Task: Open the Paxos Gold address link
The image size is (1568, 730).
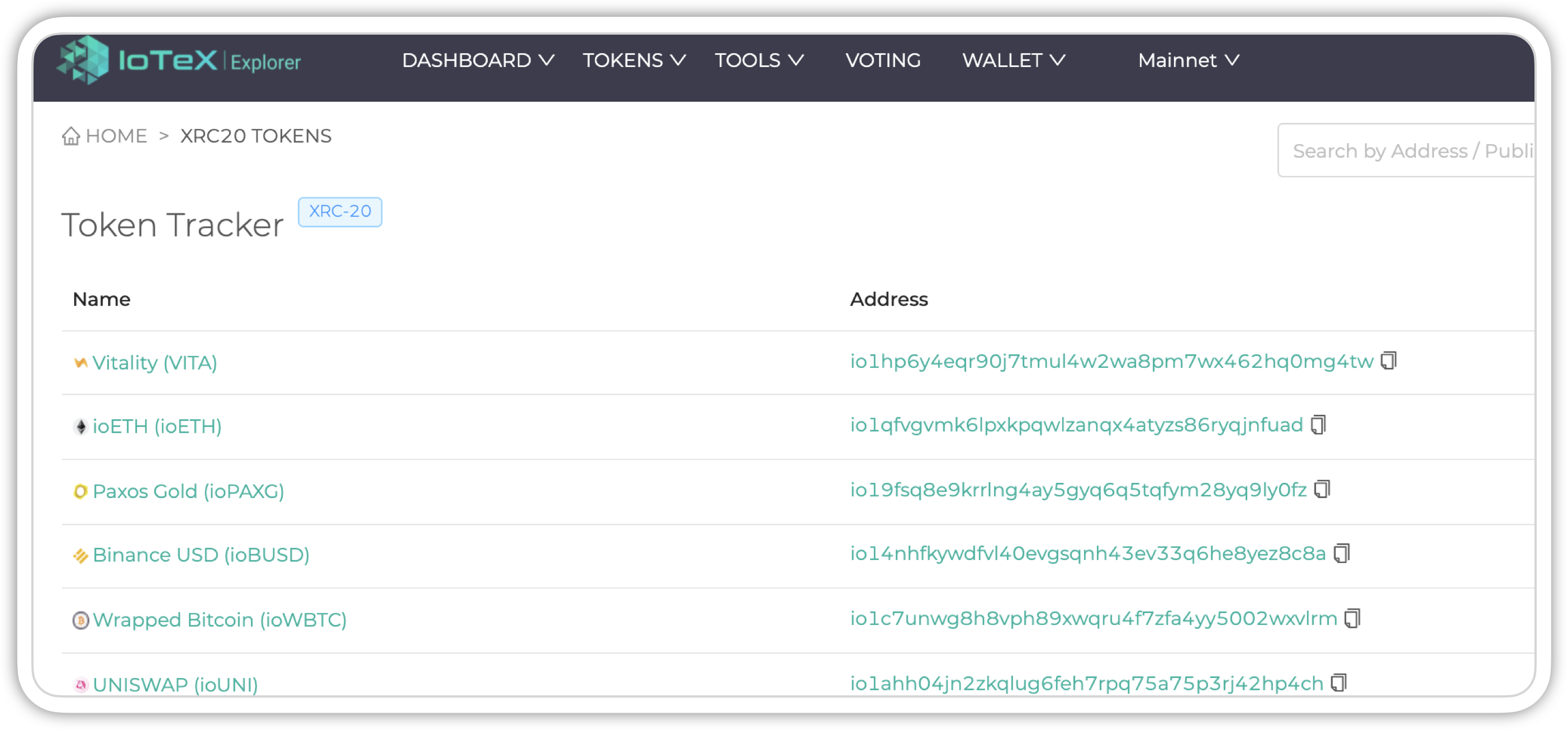Action: [1078, 490]
